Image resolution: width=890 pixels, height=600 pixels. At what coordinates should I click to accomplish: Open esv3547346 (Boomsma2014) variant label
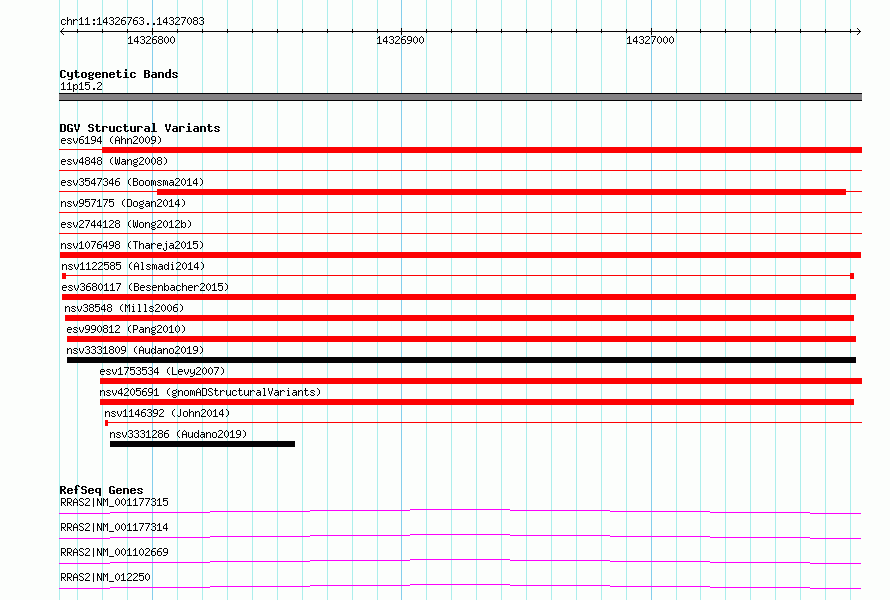click(x=132, y=182)
